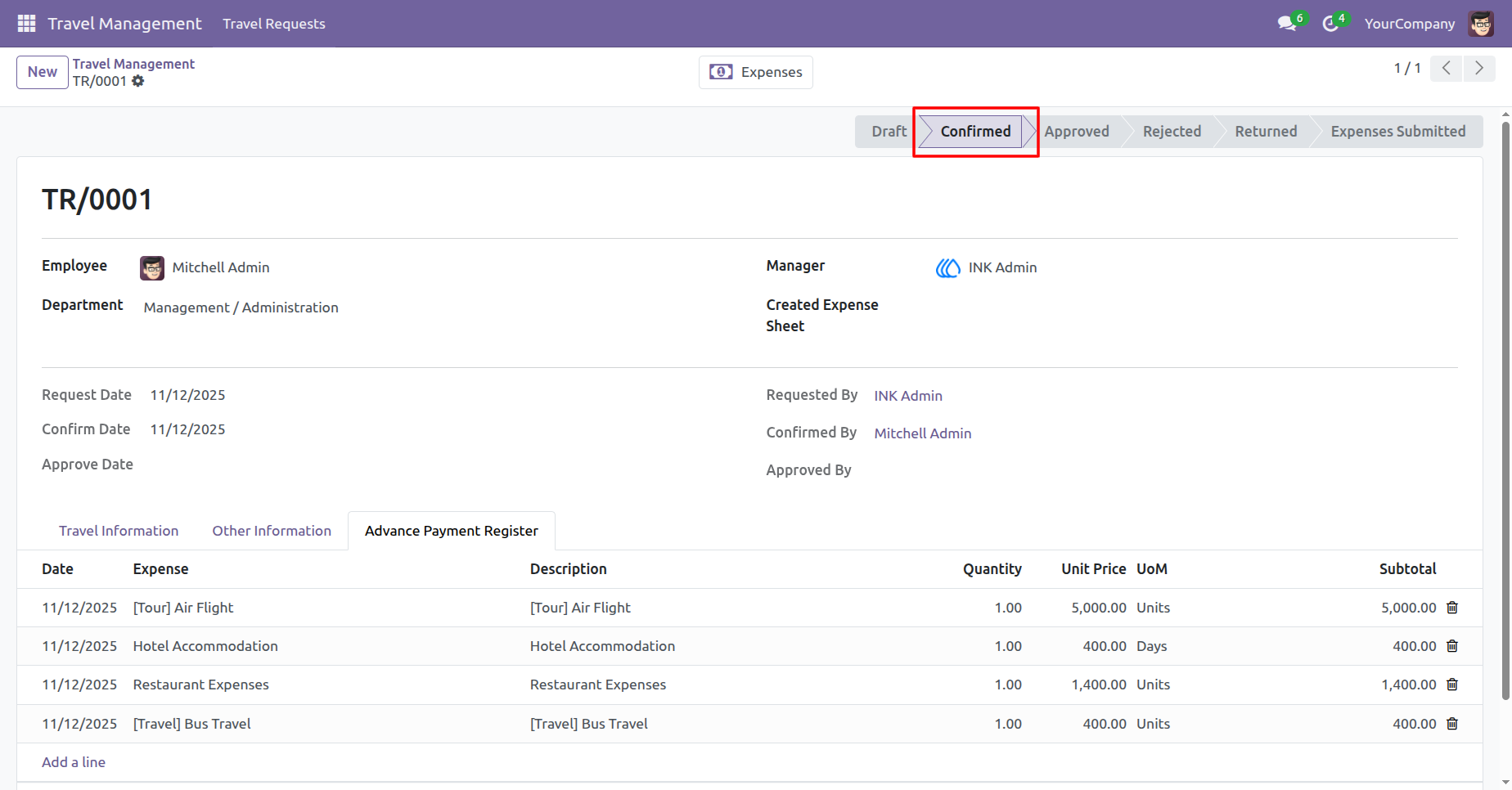Set status to Expenses Submitted
Screen dimensions: 1512x790
point(1398,132)
